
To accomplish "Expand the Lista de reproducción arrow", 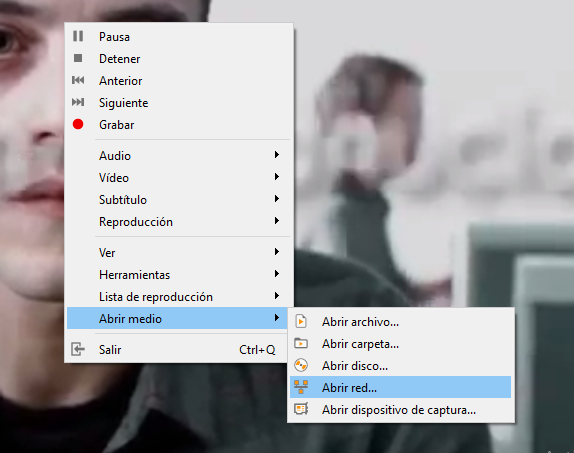I will point(277,296).
